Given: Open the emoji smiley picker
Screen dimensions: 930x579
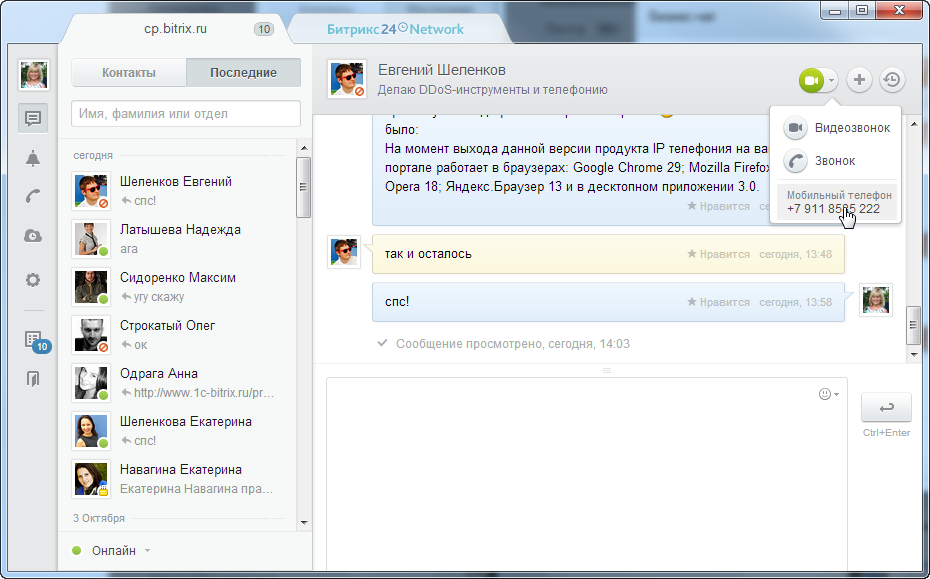Looking at the screenshot, I should click(x=829, y=395).
